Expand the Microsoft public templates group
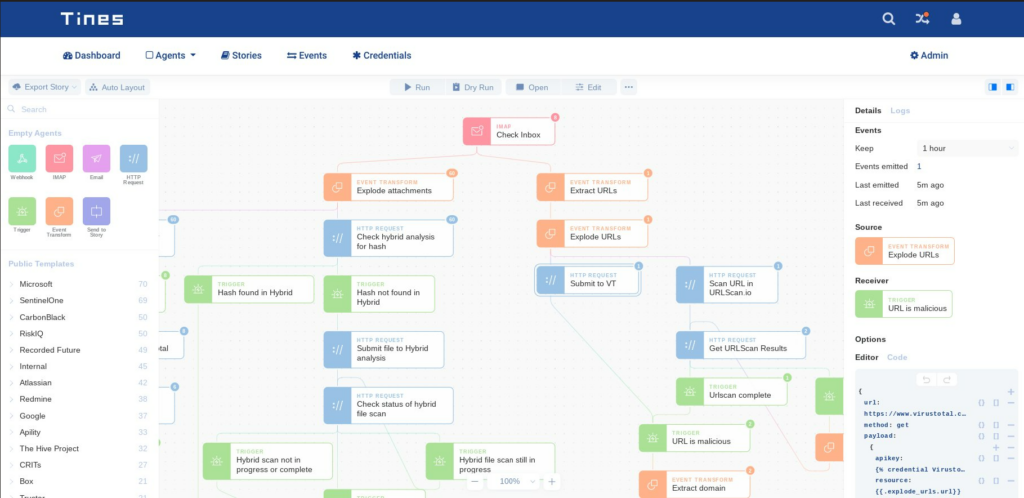This screenshot has height=498, width=1024. pyautogui.click(x=36, y=284)
